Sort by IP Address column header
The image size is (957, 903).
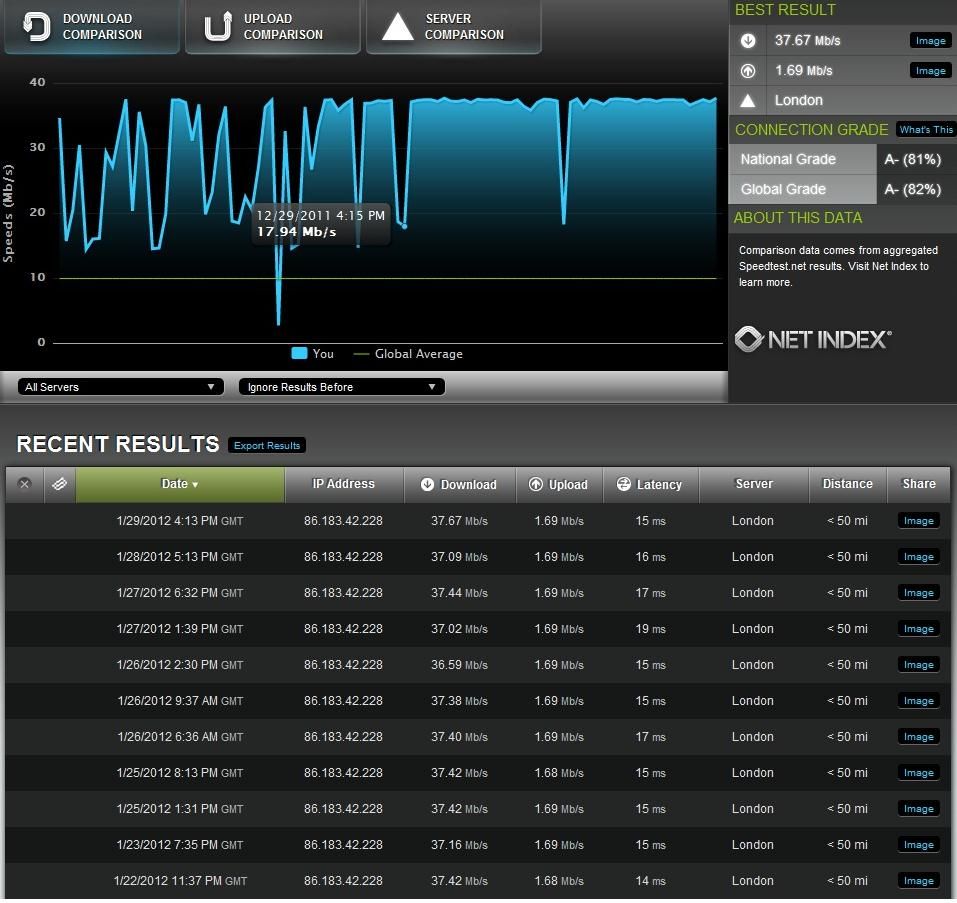point(344,484)
